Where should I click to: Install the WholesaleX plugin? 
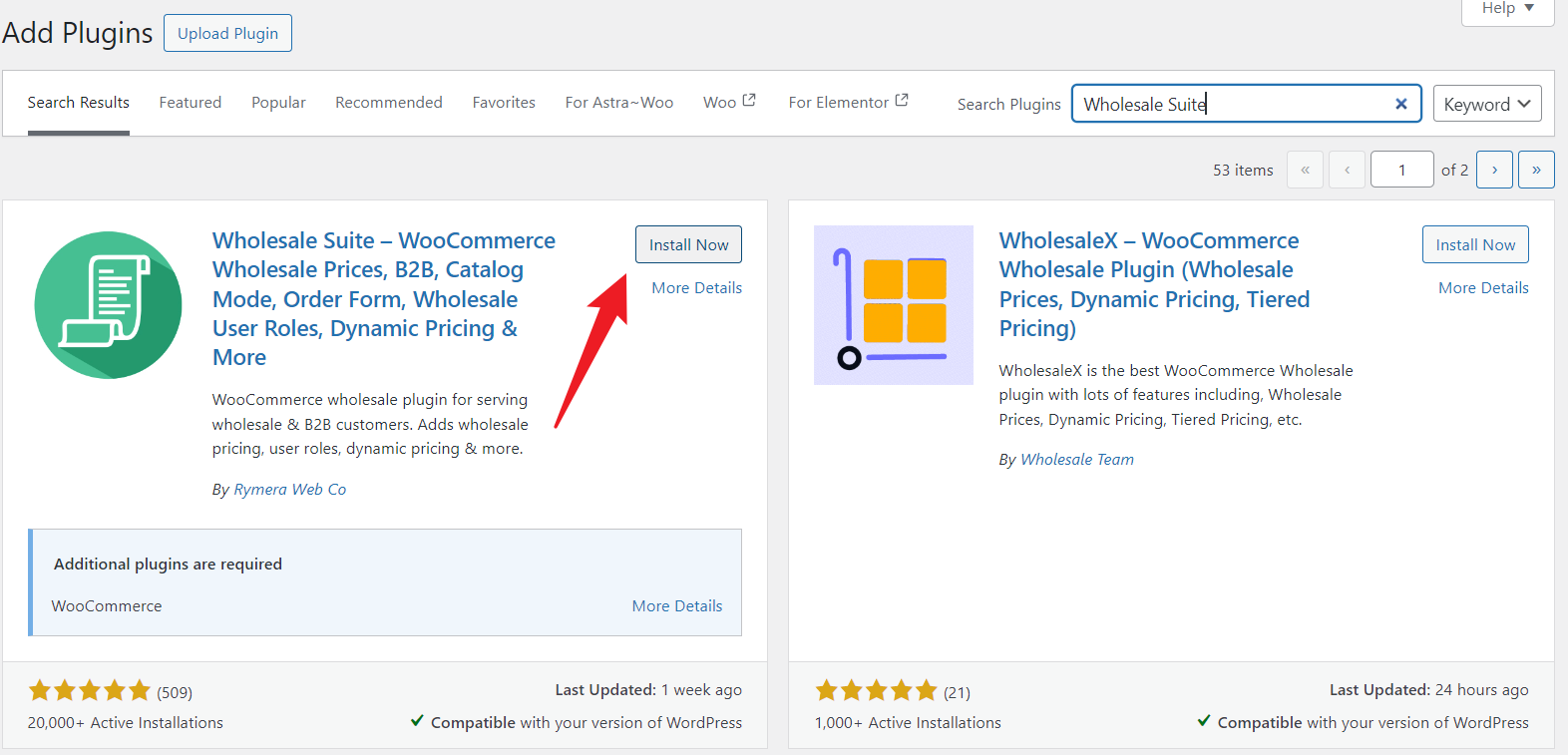[x=1475, y=244]
